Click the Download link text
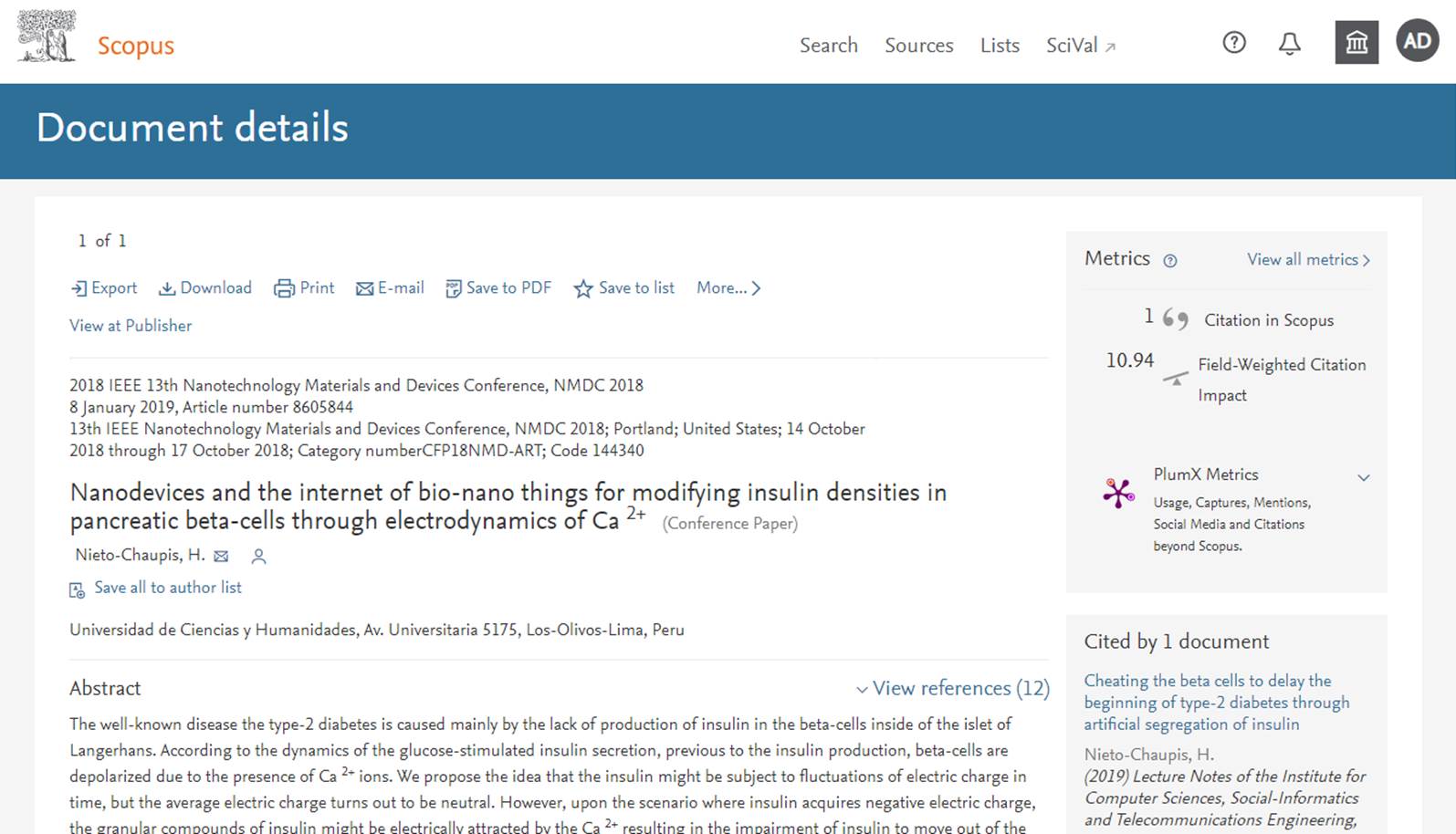 pos(215,287)
